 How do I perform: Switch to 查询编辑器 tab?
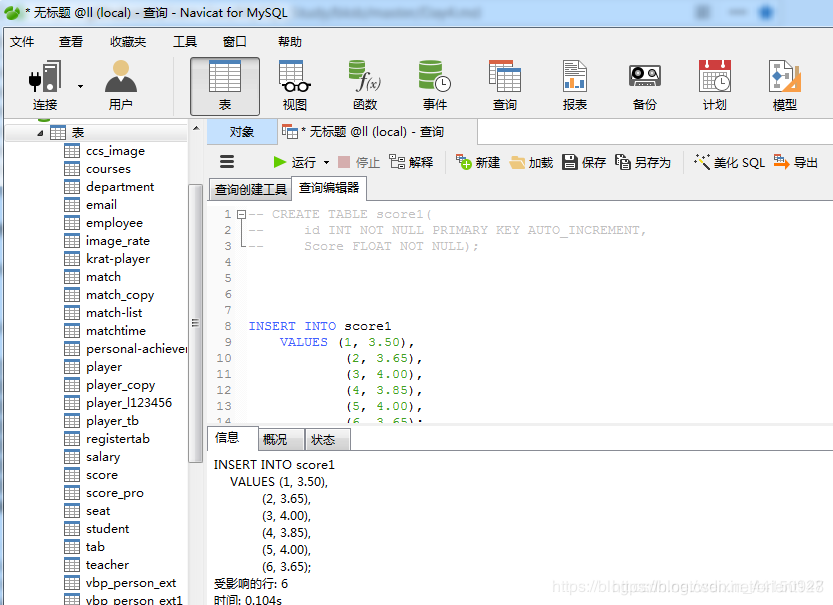(329, 188)
